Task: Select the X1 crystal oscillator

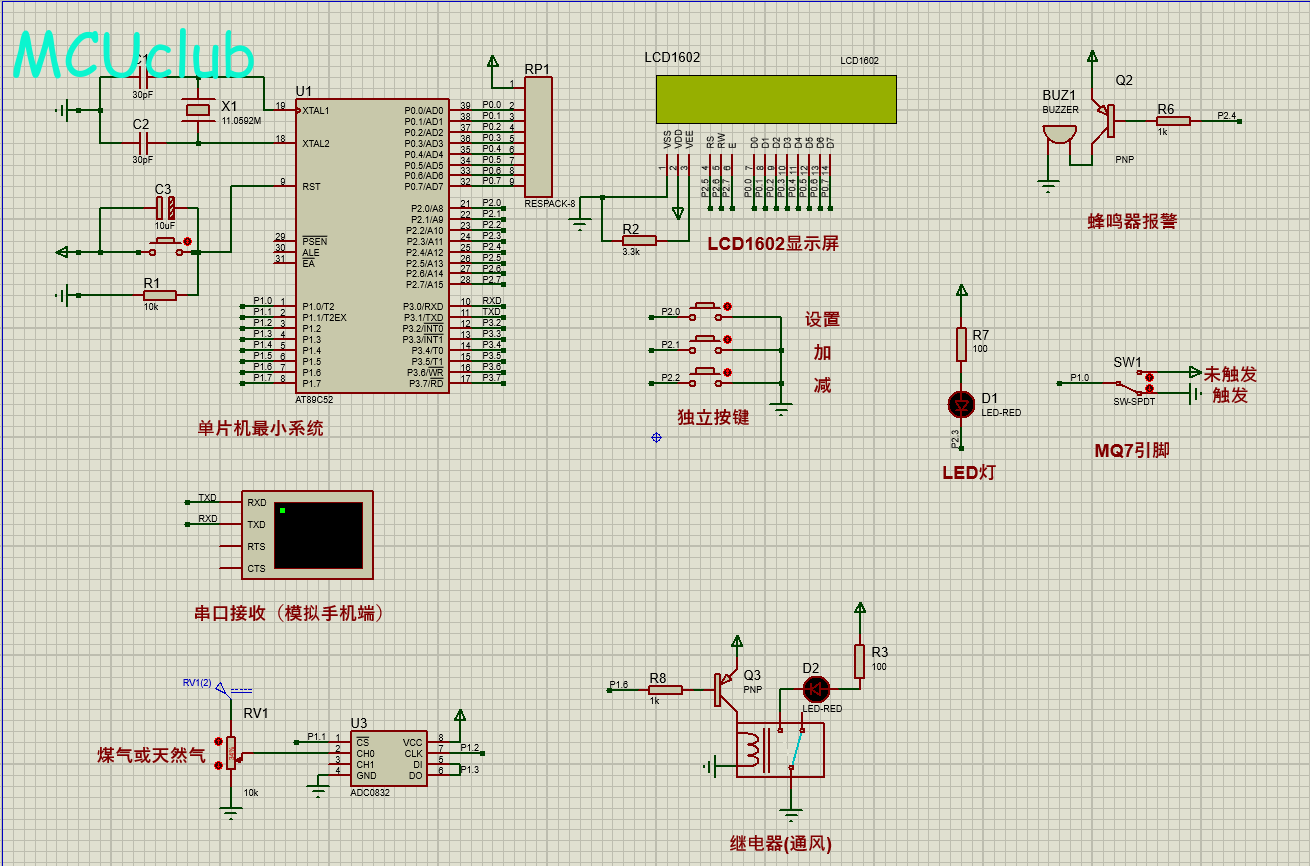Action: 198,111
